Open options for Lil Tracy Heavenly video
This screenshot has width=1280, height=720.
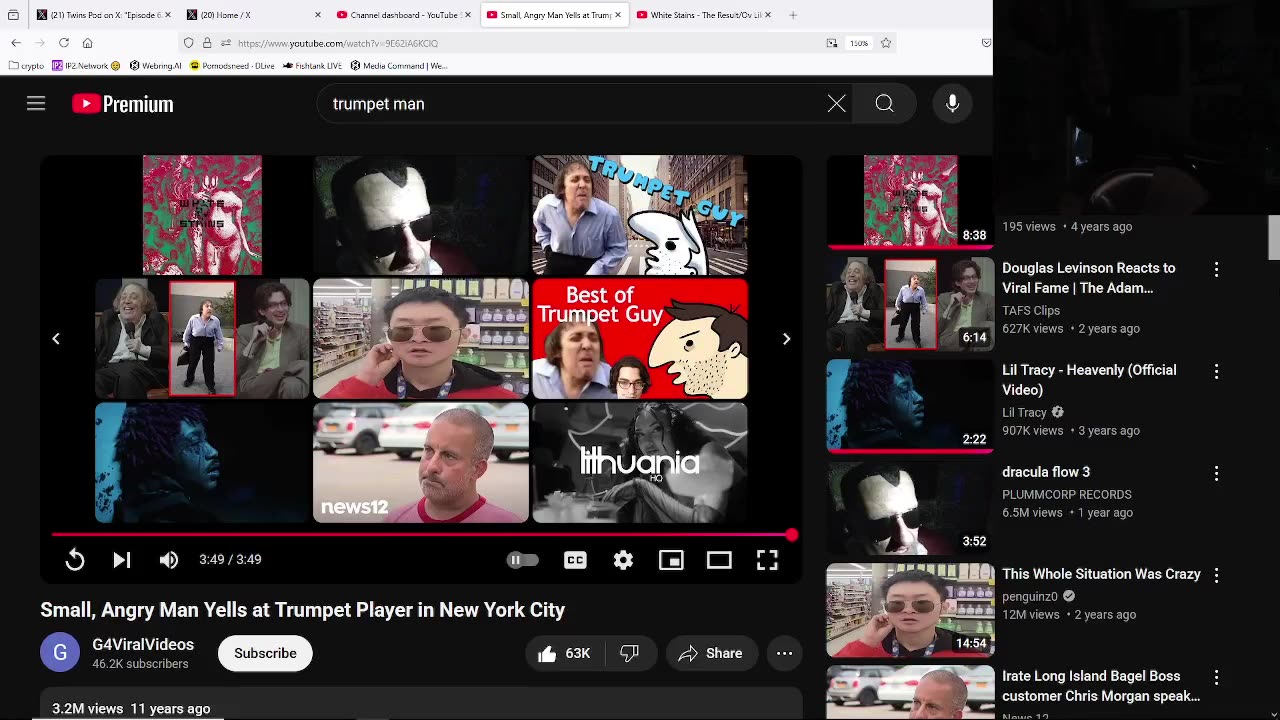point(1216,371)
